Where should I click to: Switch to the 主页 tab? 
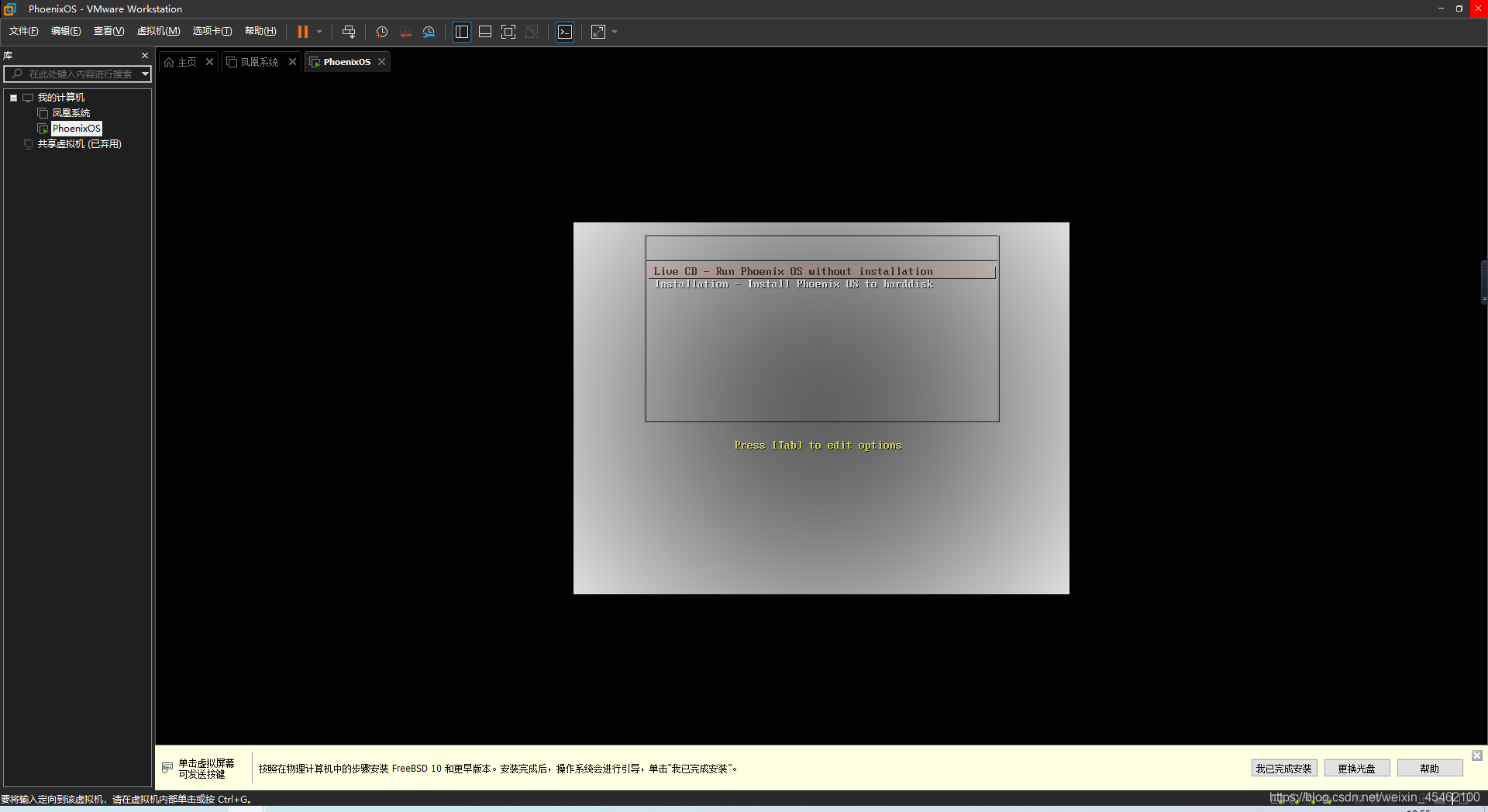[x=188, y=62]
